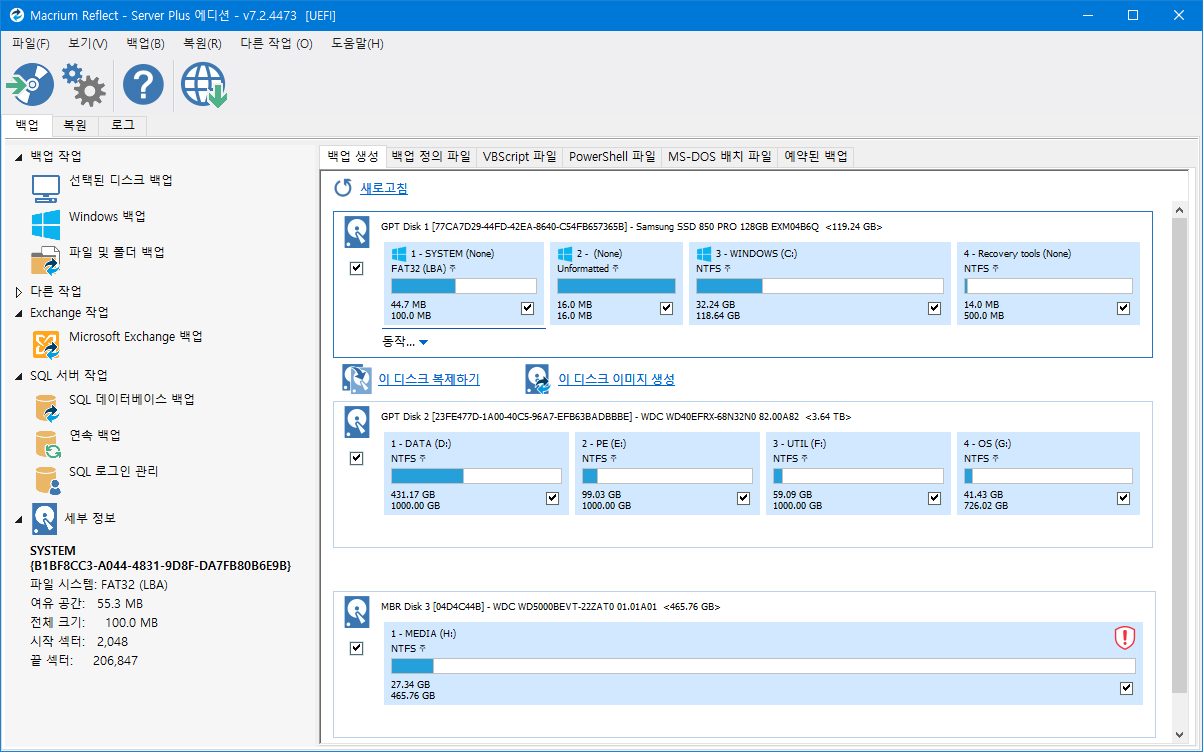Viewport: 1203px width, 752px height.
Task: Click the MEDIA (H:) usage bar
Action: pos(764,666)
